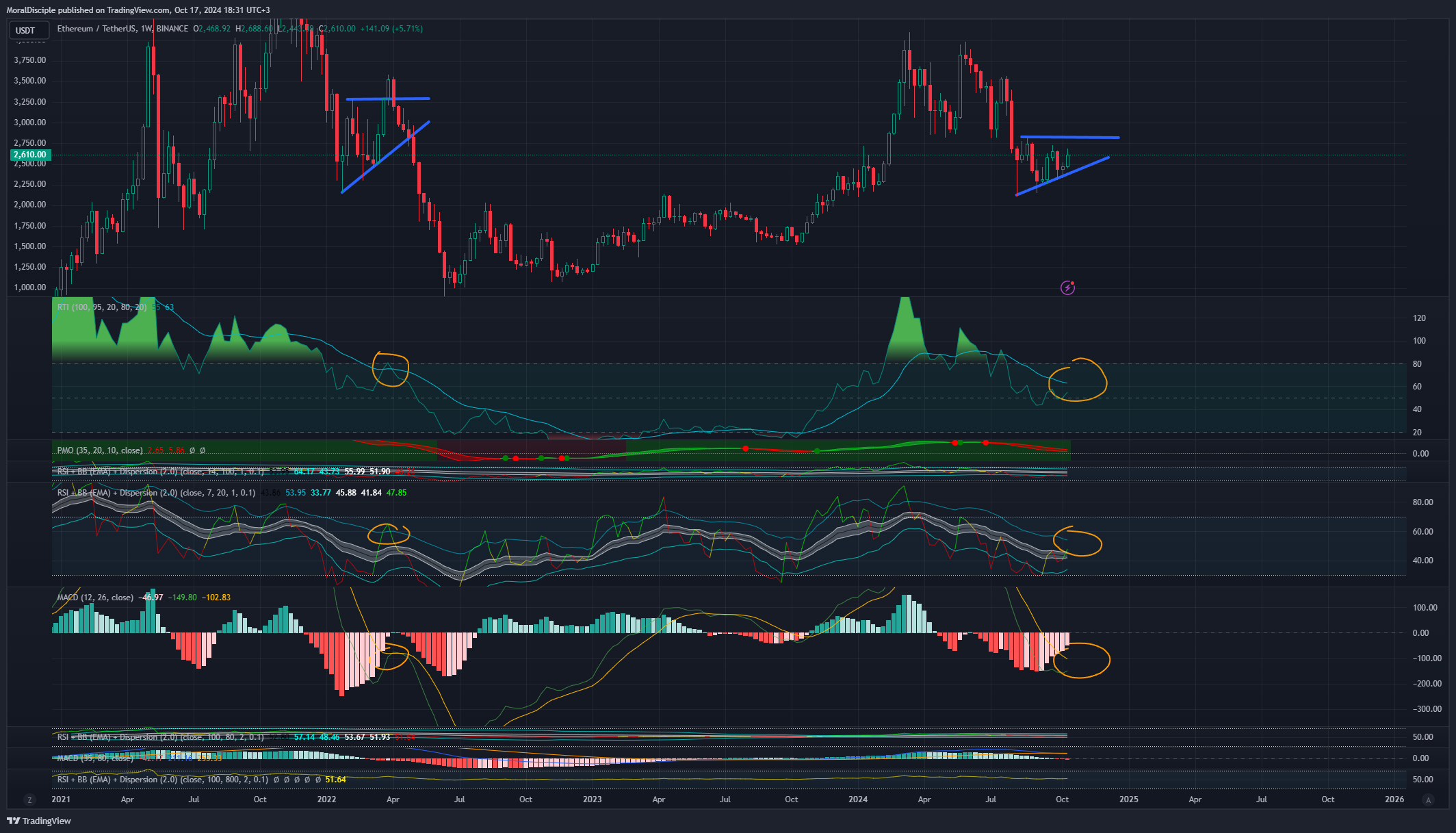Click the 3,000.00 price axis label

(x=30, y=123)
